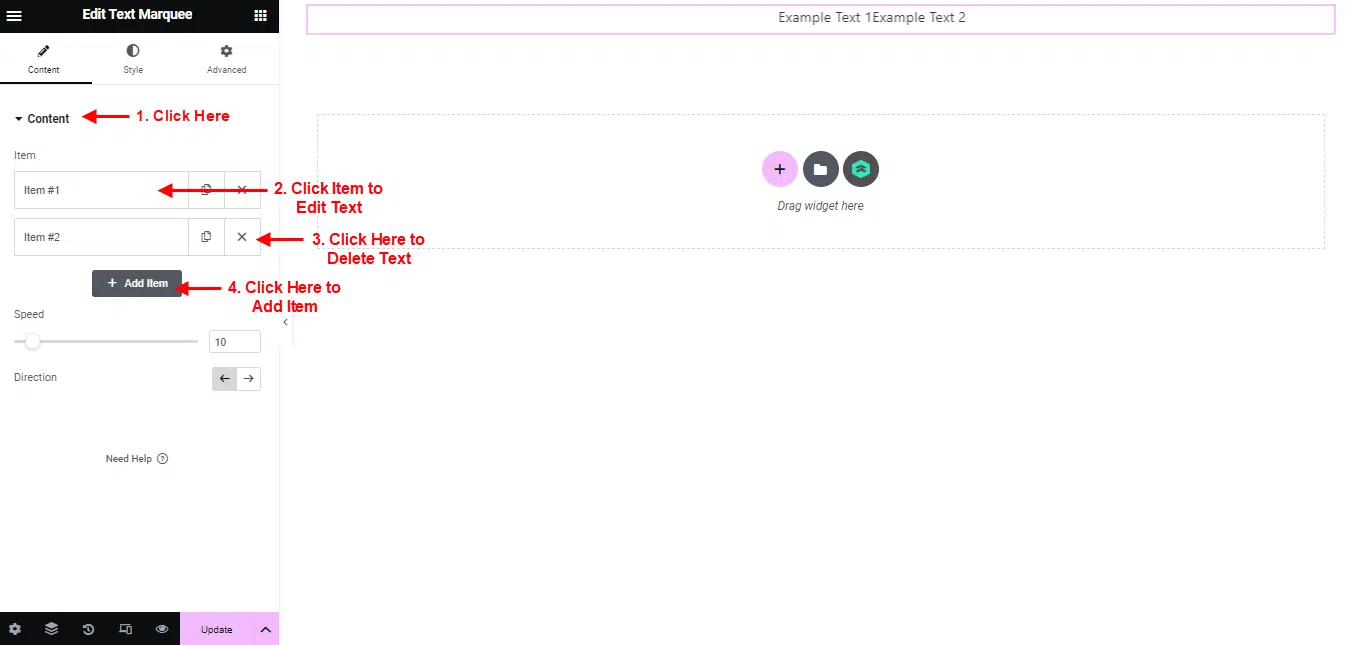
Task: Open page Settings gear icon
Action: pyautogui.click(x=15, y=629)
